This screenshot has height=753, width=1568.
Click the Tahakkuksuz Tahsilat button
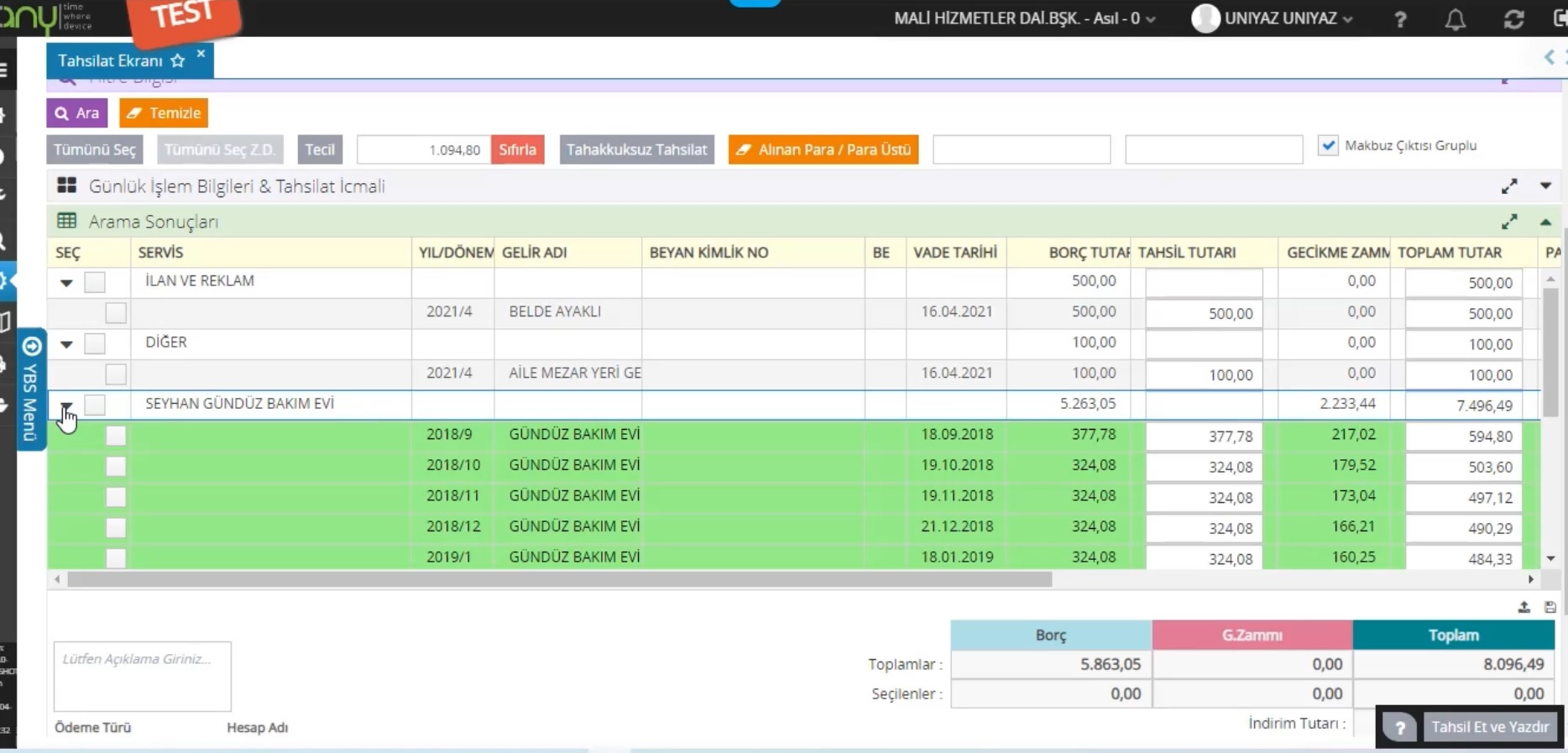636,149
